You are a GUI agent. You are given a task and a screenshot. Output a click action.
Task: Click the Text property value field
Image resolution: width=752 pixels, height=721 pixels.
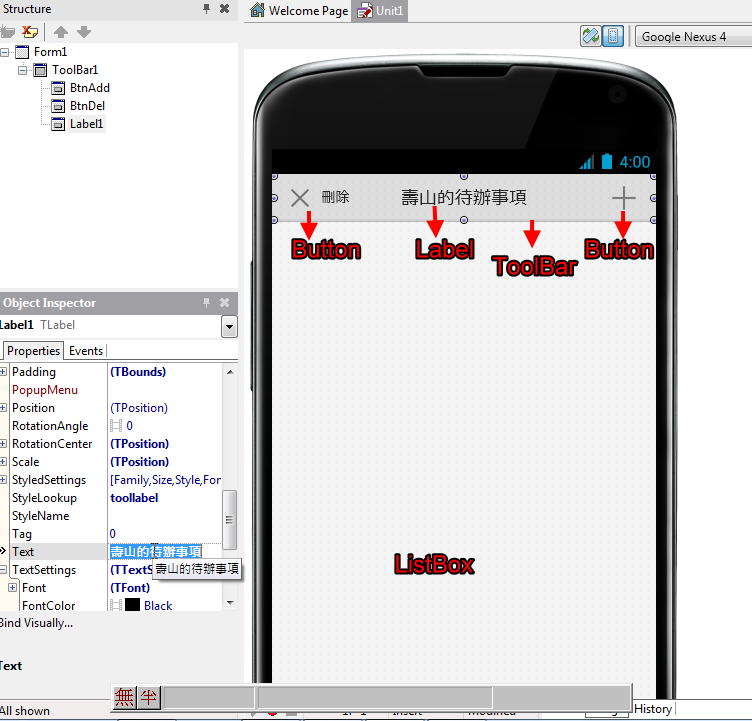164,552
